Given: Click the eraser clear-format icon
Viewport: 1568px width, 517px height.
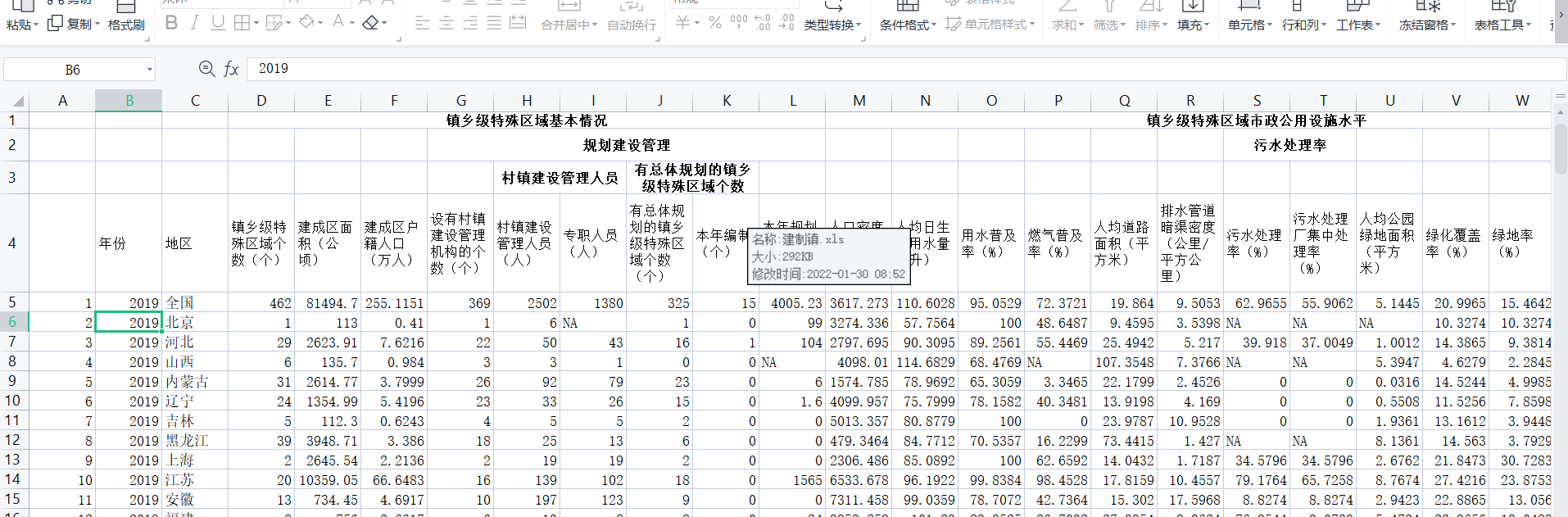Looking at the screenshot, I should (x=370, y=23).
